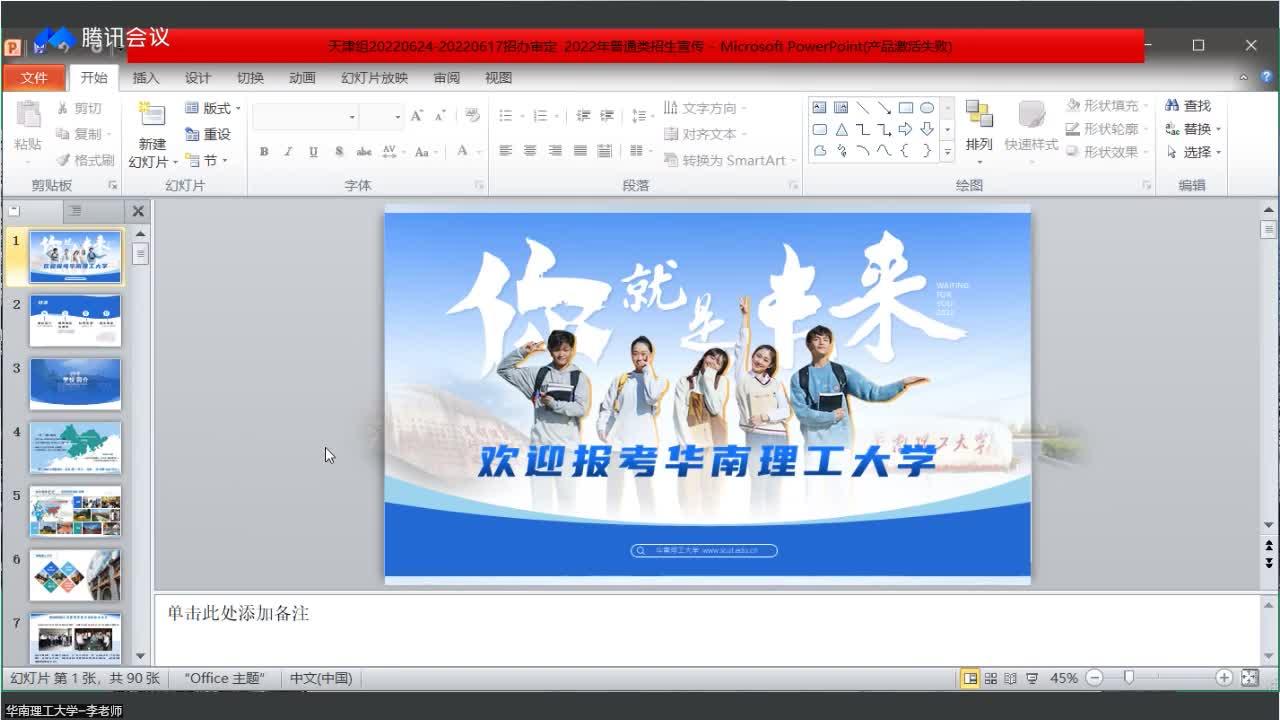This screenshot has height=720, width=1280.
Task: Click the numbered list icon
Action: (540, 116)
